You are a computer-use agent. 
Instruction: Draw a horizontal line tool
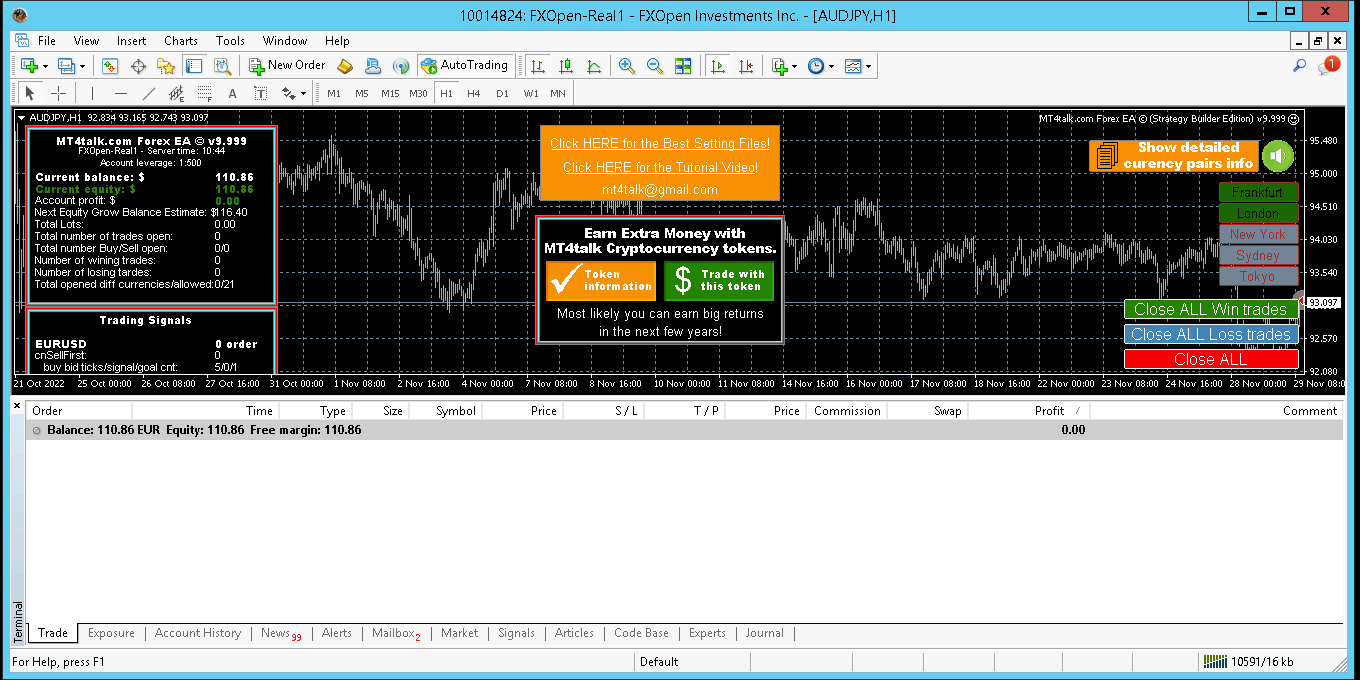tap(120, 93)
